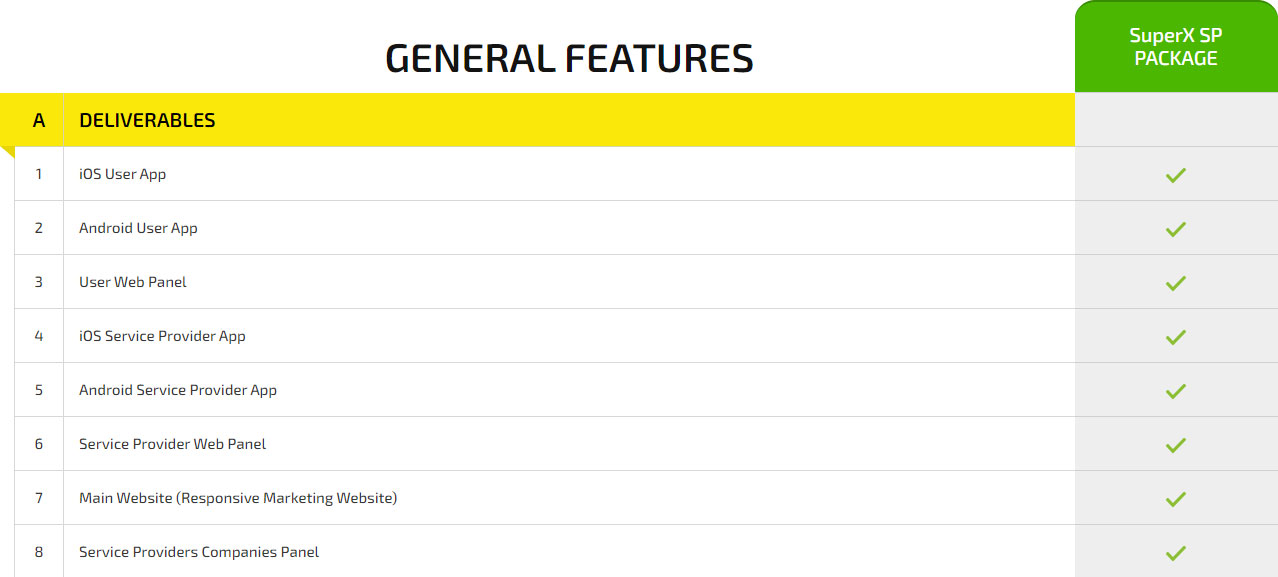Click the checkmark for Android User App

(x=1175, y=229)
